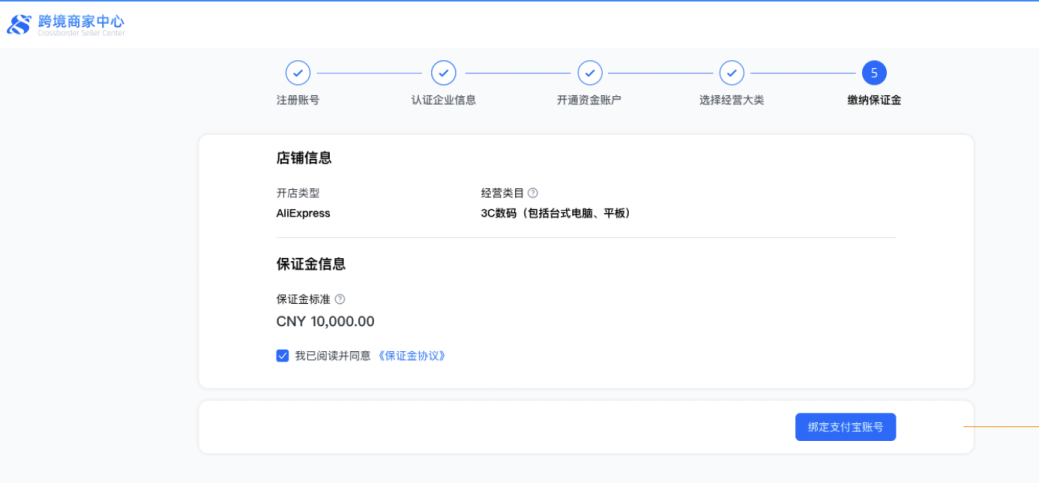This screenshot has width=1039, height=483.
Task: Open the 《保证金协议》 link
Action: coord(411,355)
